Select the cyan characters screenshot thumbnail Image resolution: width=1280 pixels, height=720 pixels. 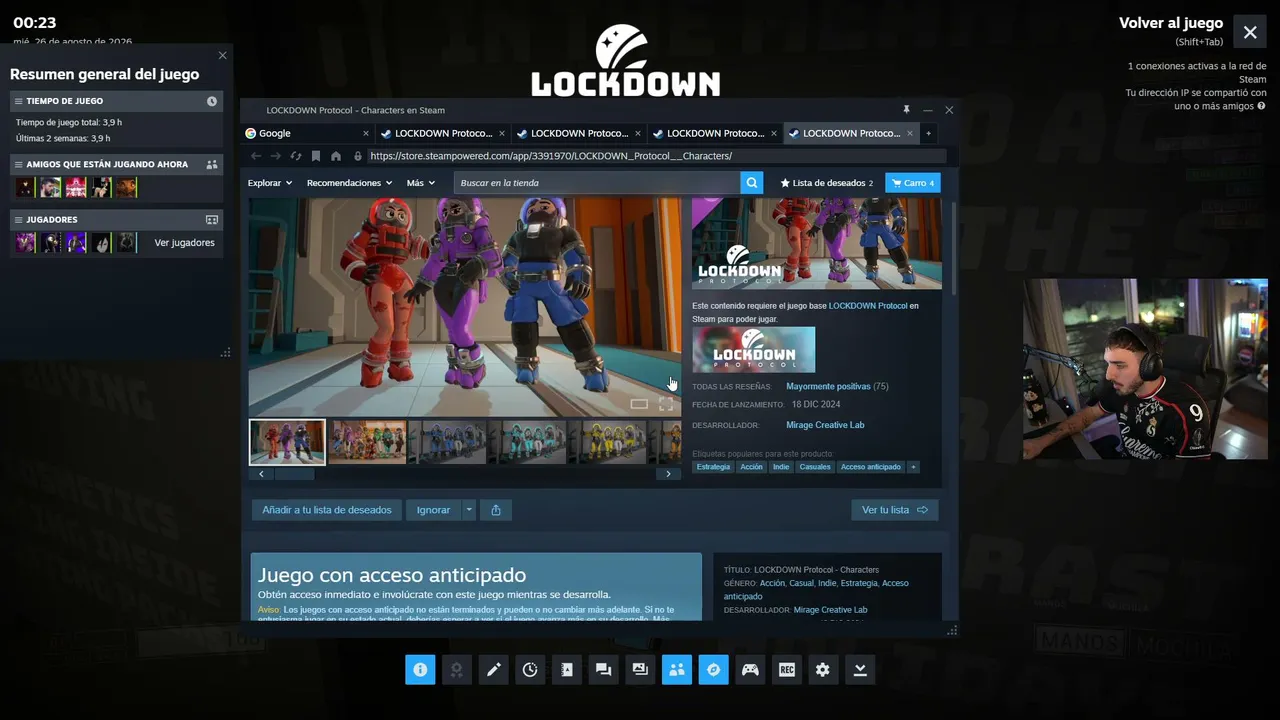pos(528,442)
